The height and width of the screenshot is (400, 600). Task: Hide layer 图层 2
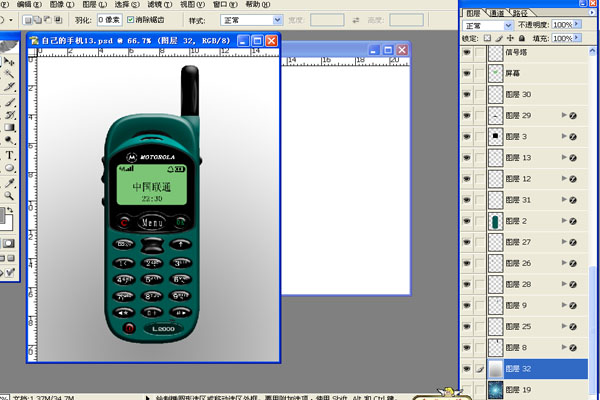(x=467, y=221)
